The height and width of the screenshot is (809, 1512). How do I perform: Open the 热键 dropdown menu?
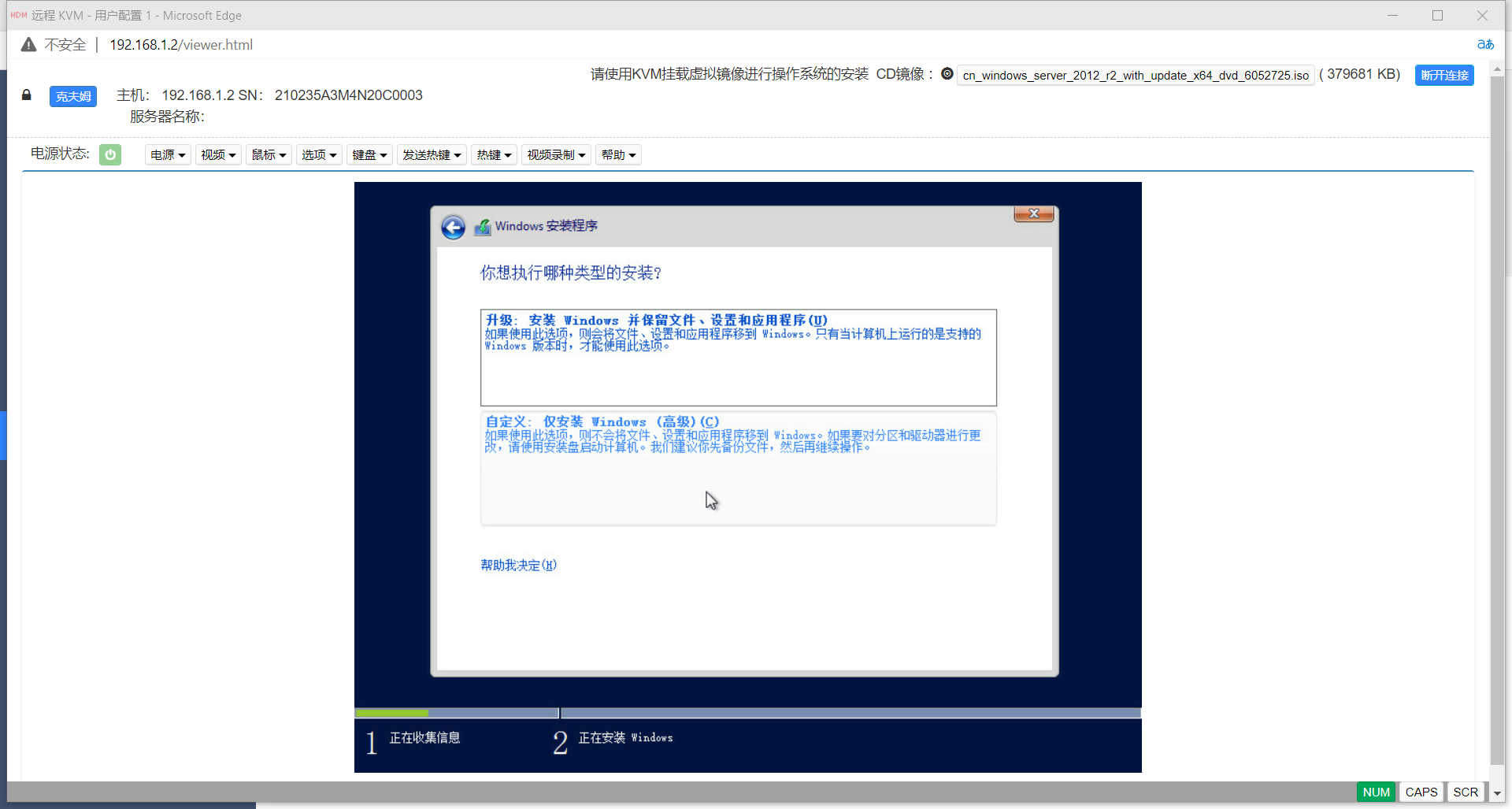(x=494, y=154)
